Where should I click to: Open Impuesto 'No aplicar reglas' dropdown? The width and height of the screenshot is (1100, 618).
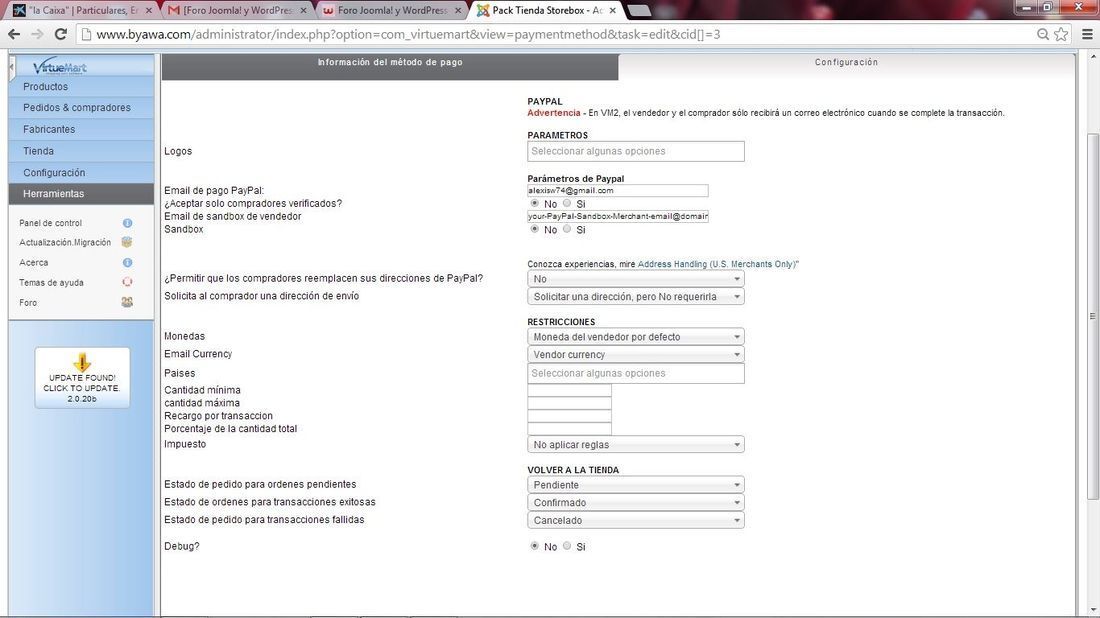636,445
